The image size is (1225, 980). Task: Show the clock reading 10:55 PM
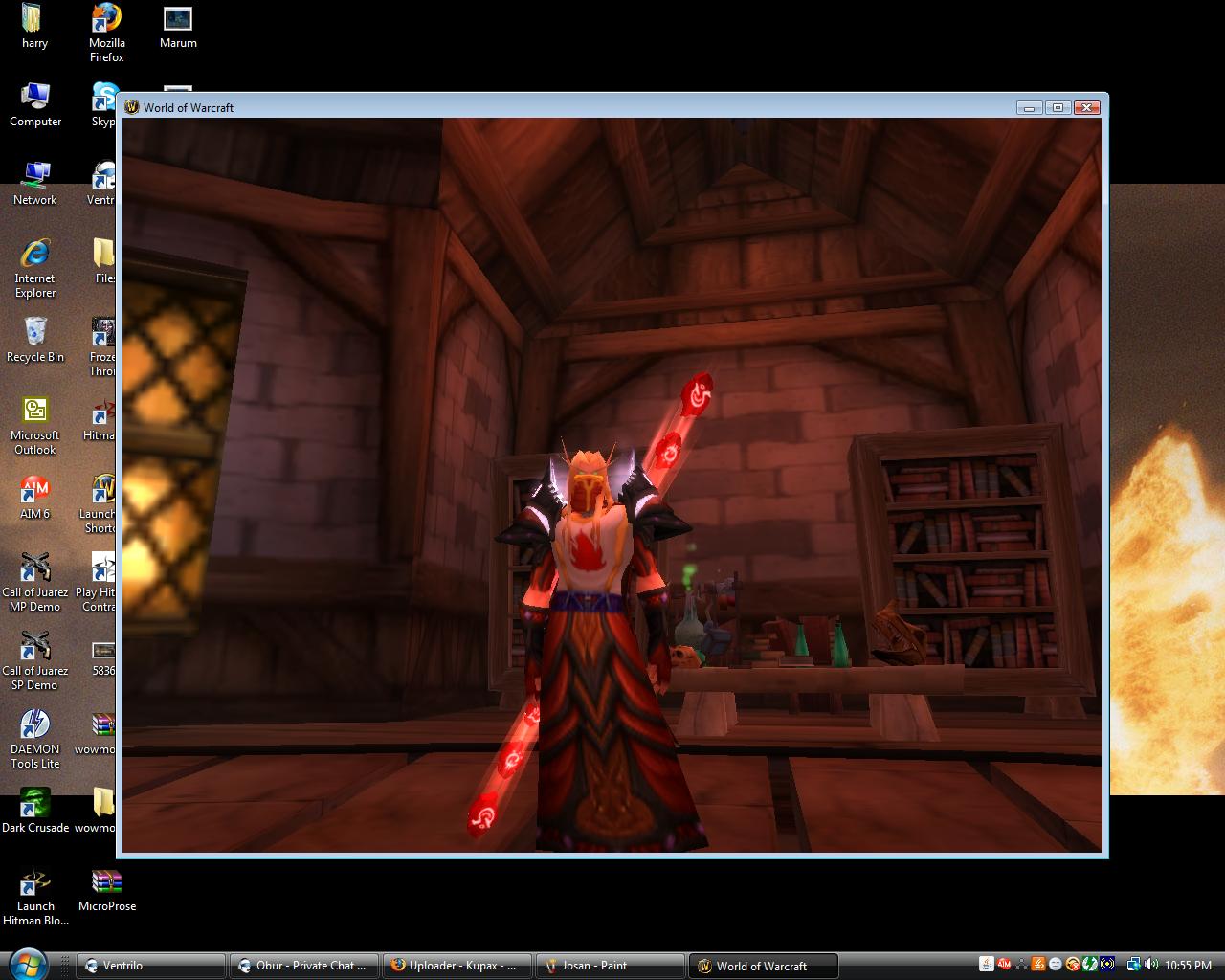pos(1189,966)
